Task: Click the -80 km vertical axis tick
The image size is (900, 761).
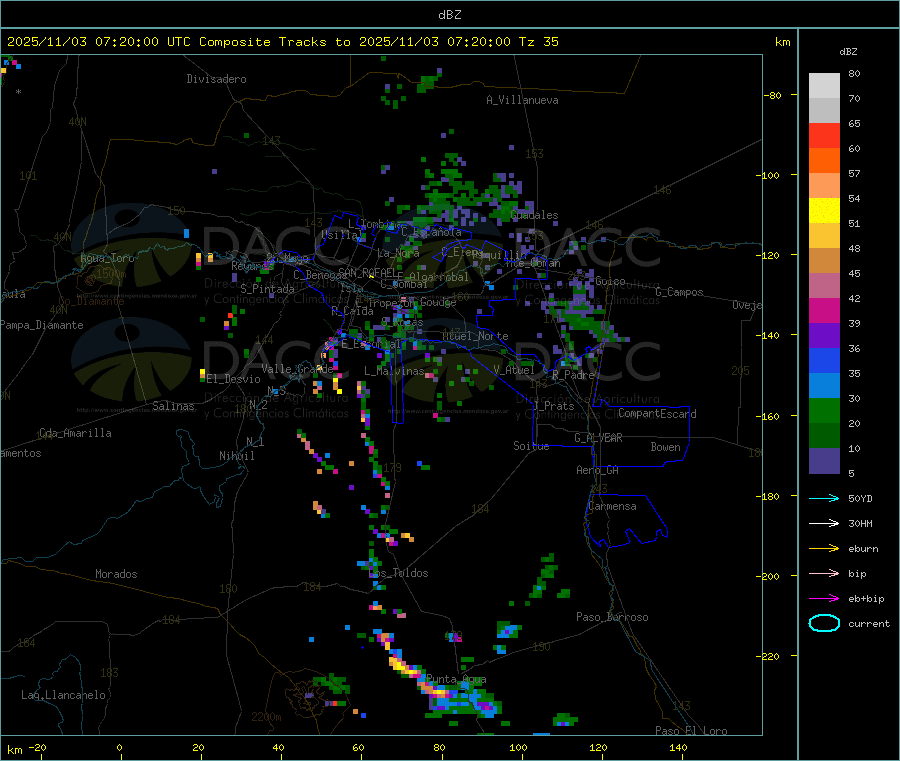Action: (771, 95)
